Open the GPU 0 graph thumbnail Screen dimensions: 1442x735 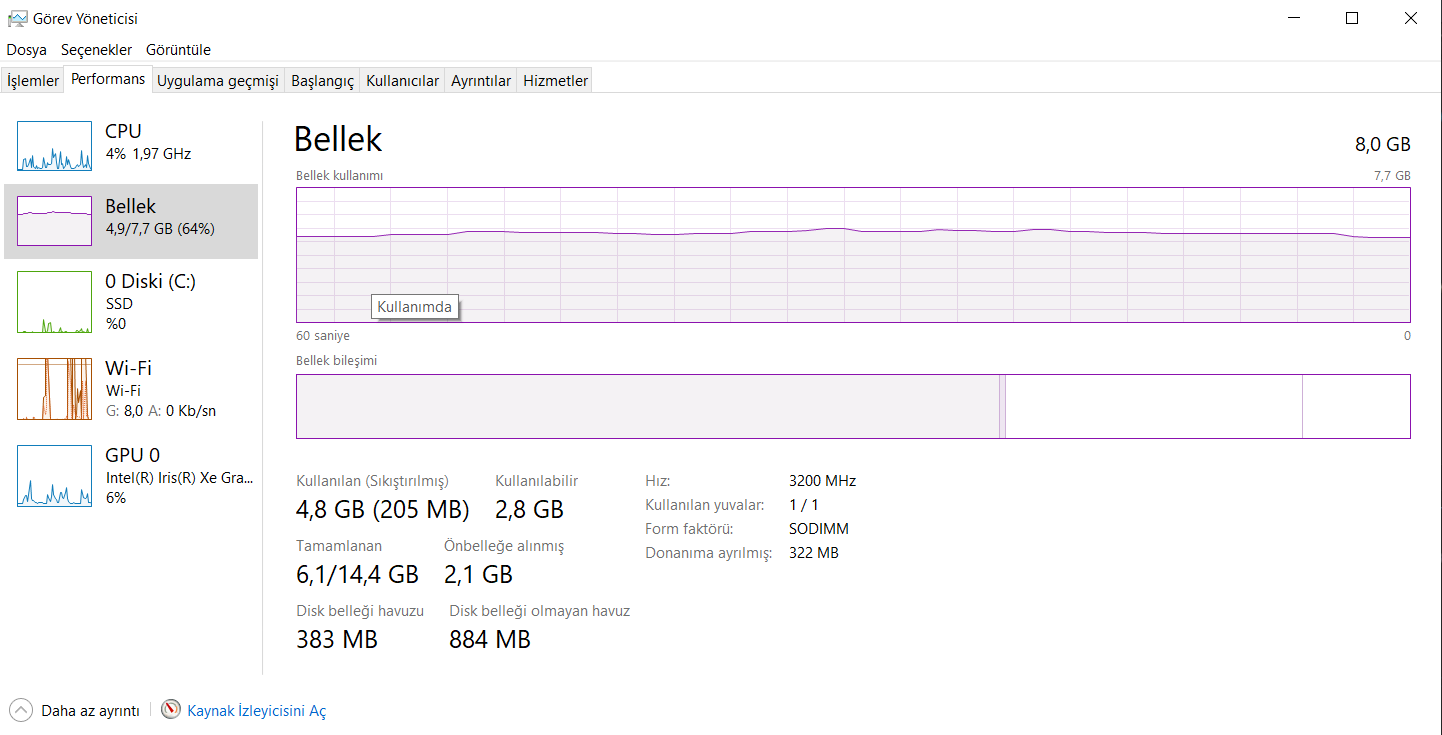[x=54, y=476]
